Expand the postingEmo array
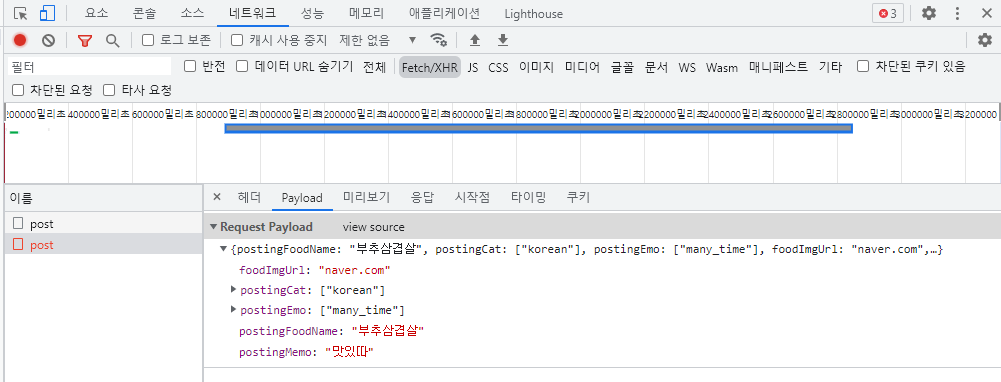 (233, 310)
